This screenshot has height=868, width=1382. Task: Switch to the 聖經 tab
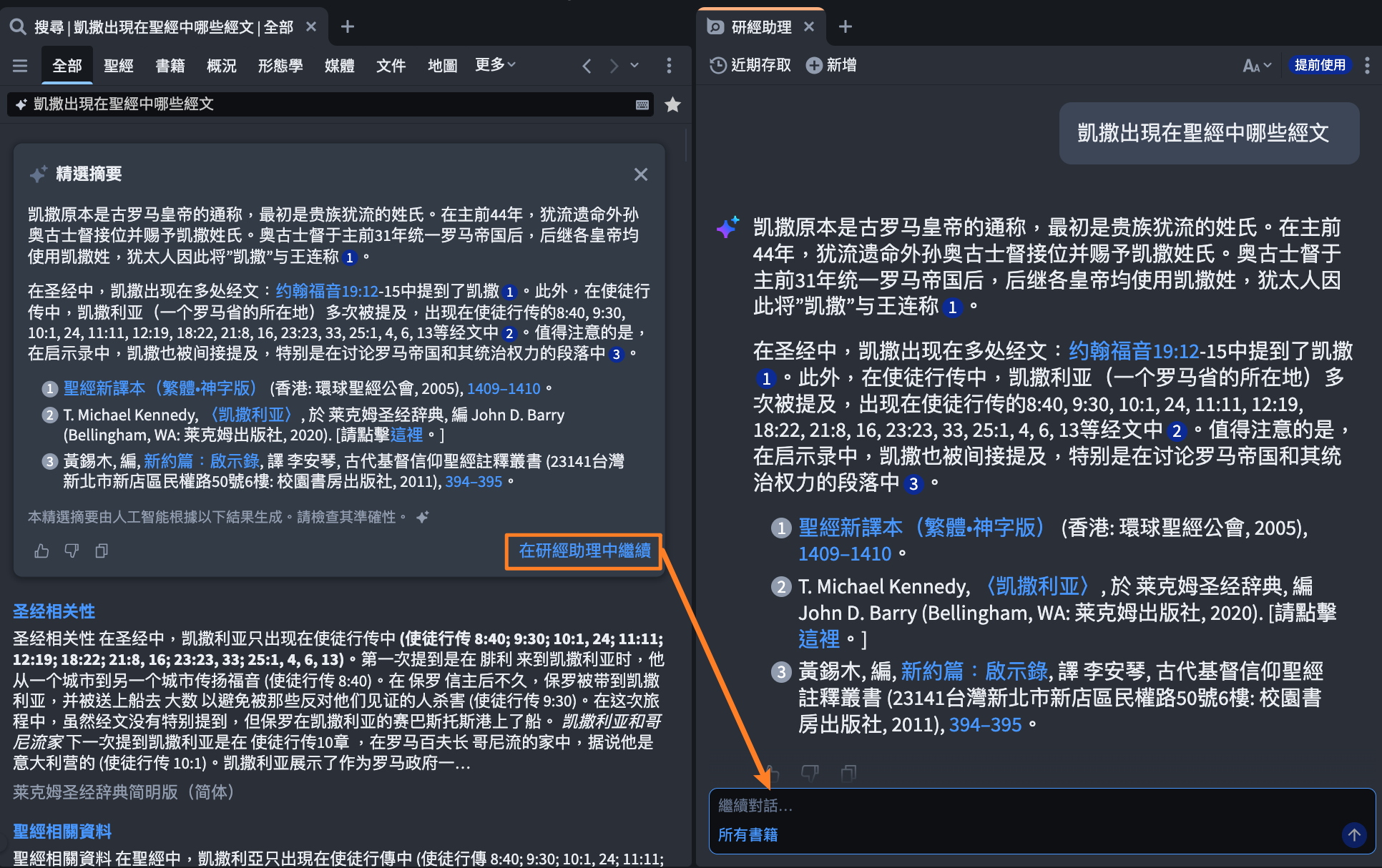(119, 66)
